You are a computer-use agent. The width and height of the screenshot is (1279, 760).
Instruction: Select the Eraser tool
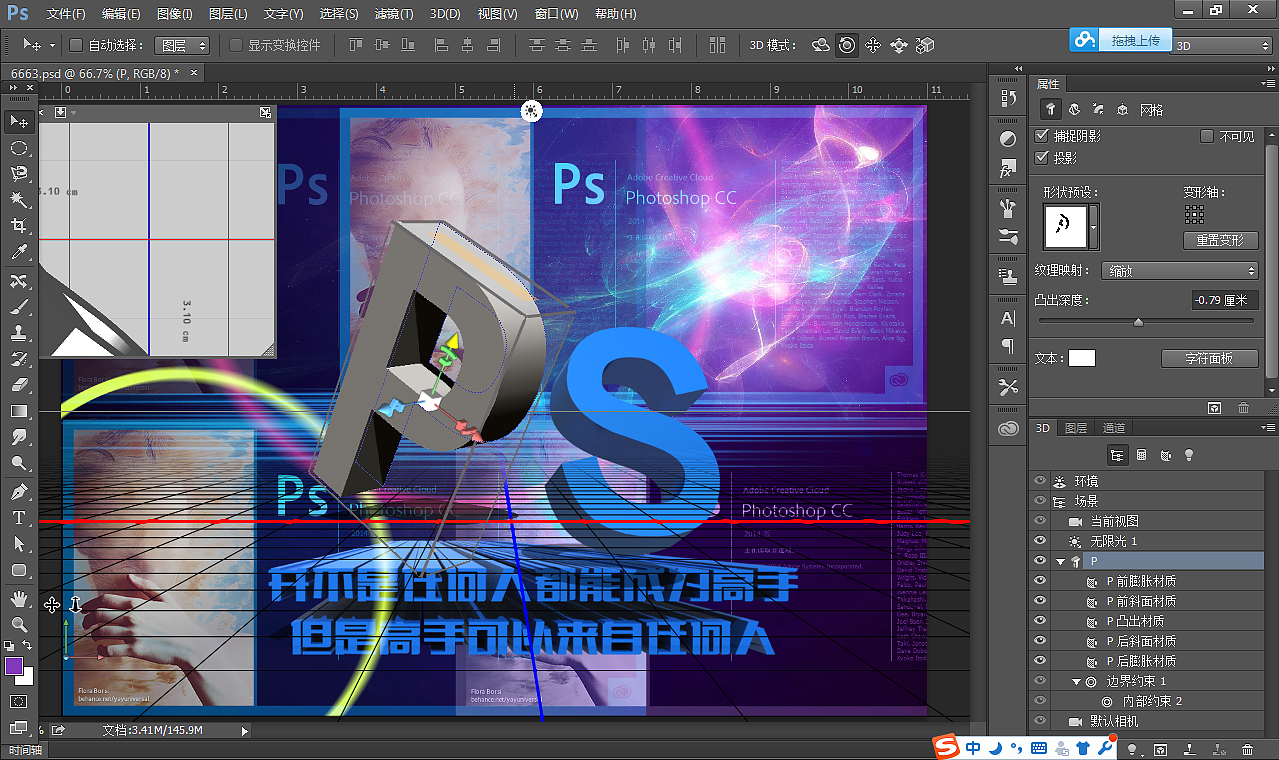pyautogui.click(x=18, y=385)
